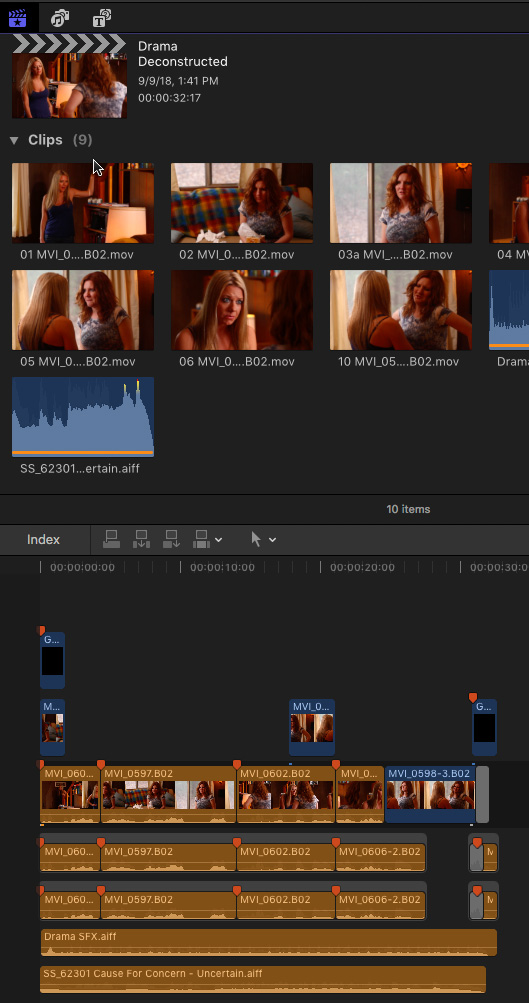Open the timeline Index

[x=43, y=540]
